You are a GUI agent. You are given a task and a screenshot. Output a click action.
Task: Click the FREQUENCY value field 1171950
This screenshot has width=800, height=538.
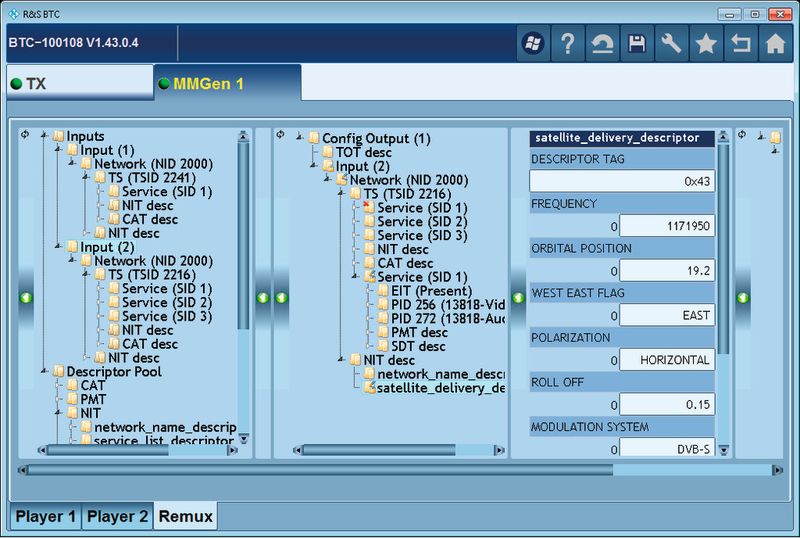pyautogui.click(x=667, y=226)
